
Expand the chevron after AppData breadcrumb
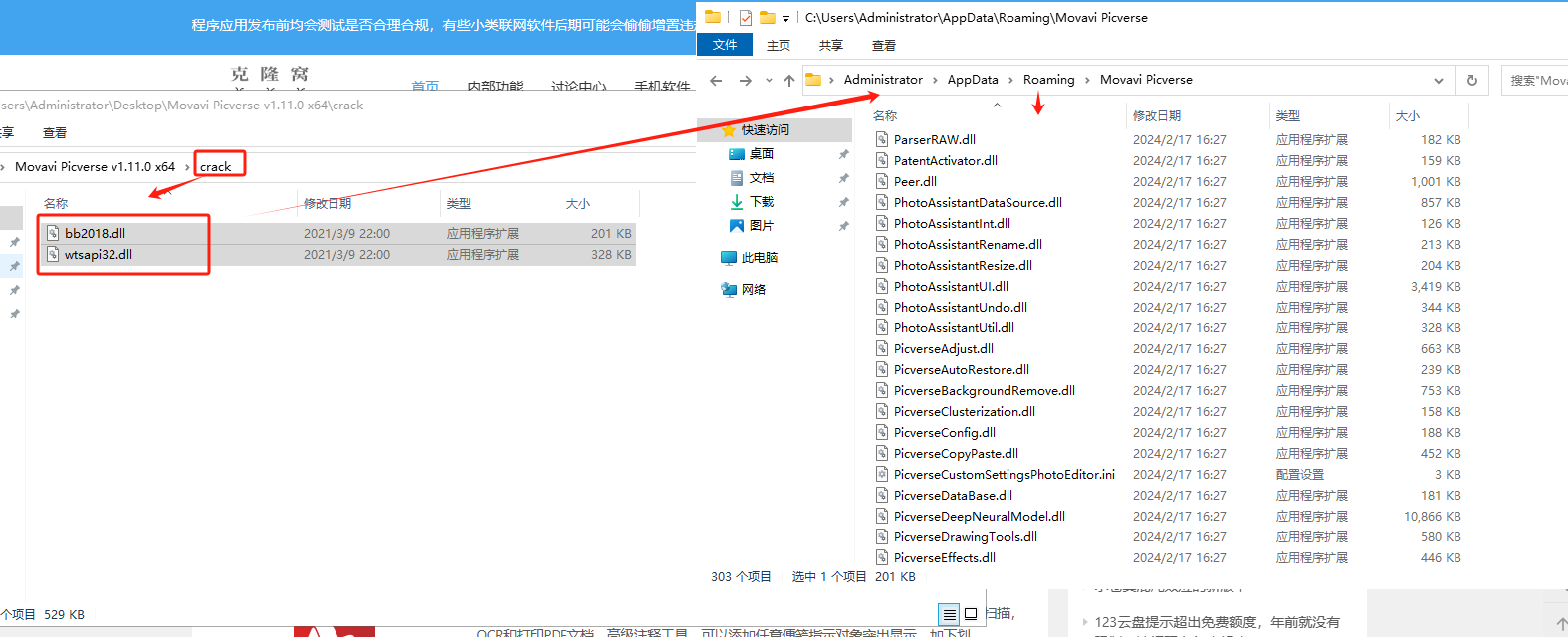1011,80
